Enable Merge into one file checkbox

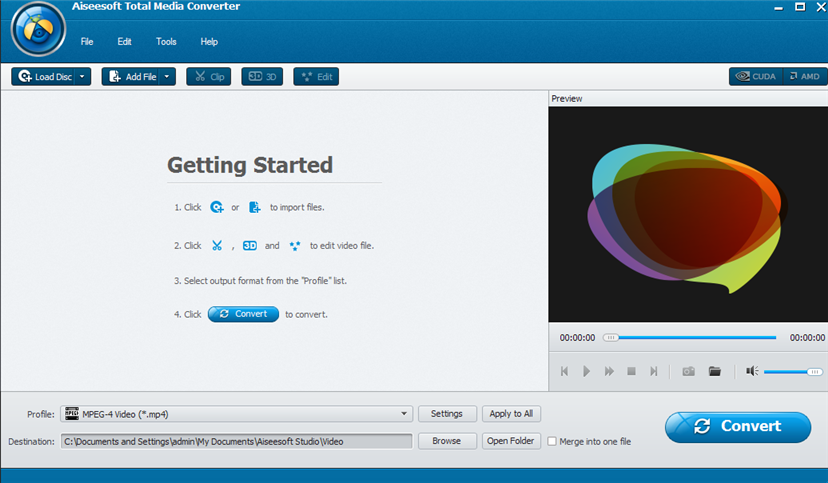552,441
